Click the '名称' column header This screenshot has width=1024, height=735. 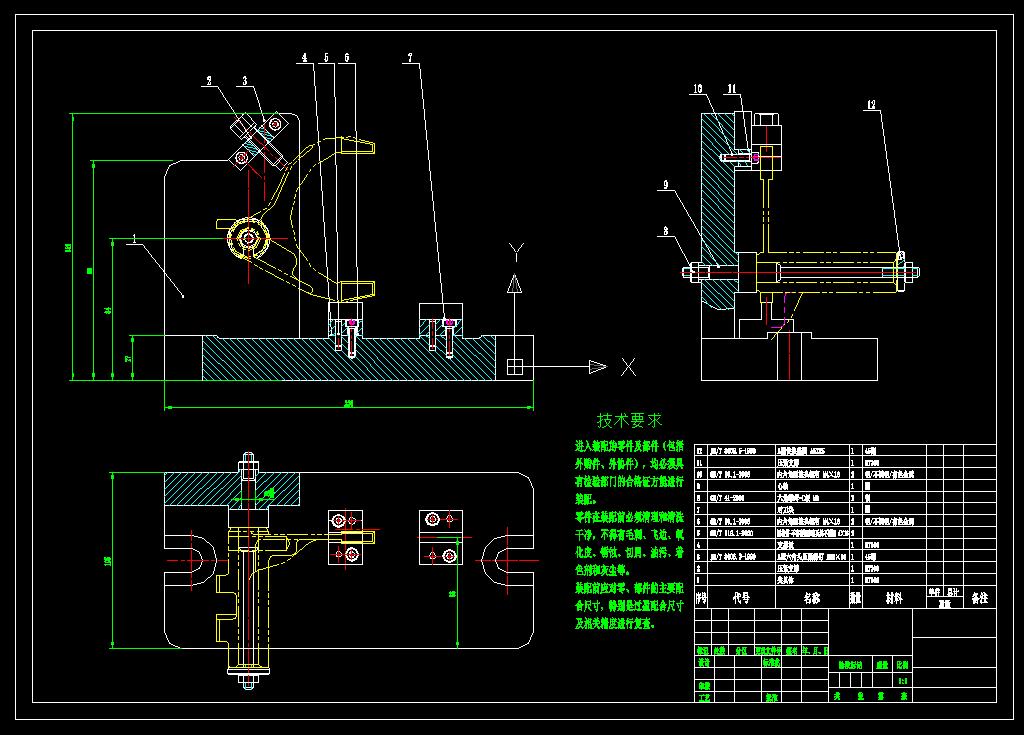(812, 597)
